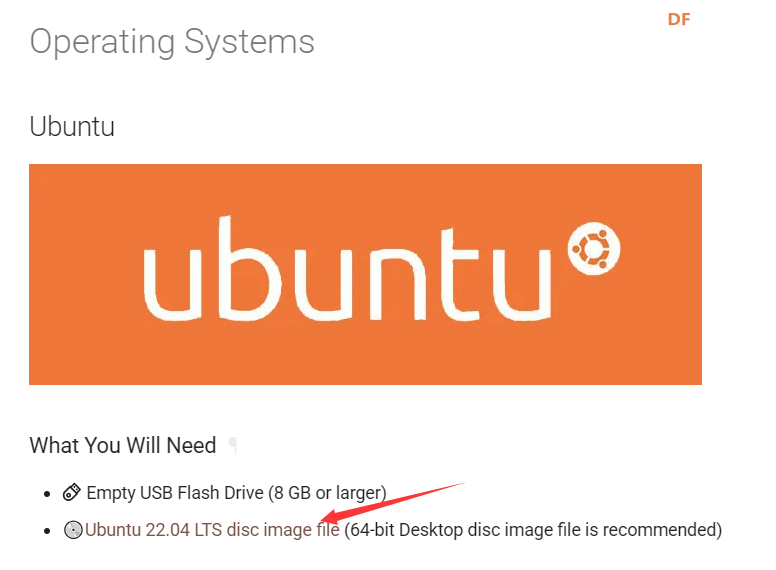776x570 pixels.
Task: Click the Ubuntu section heading
Action: [72, 127]
